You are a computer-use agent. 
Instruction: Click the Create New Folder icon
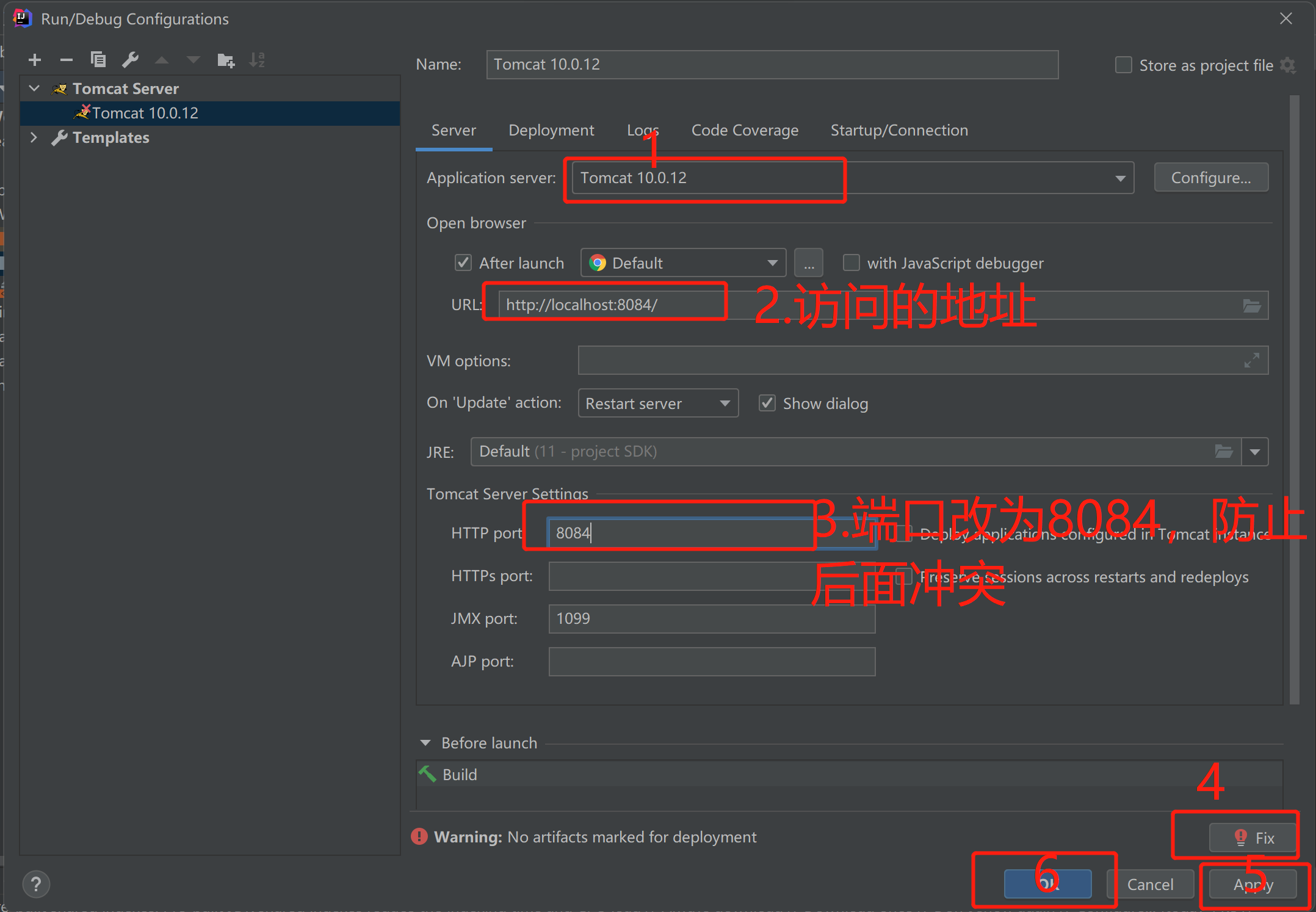pos(226,60)
